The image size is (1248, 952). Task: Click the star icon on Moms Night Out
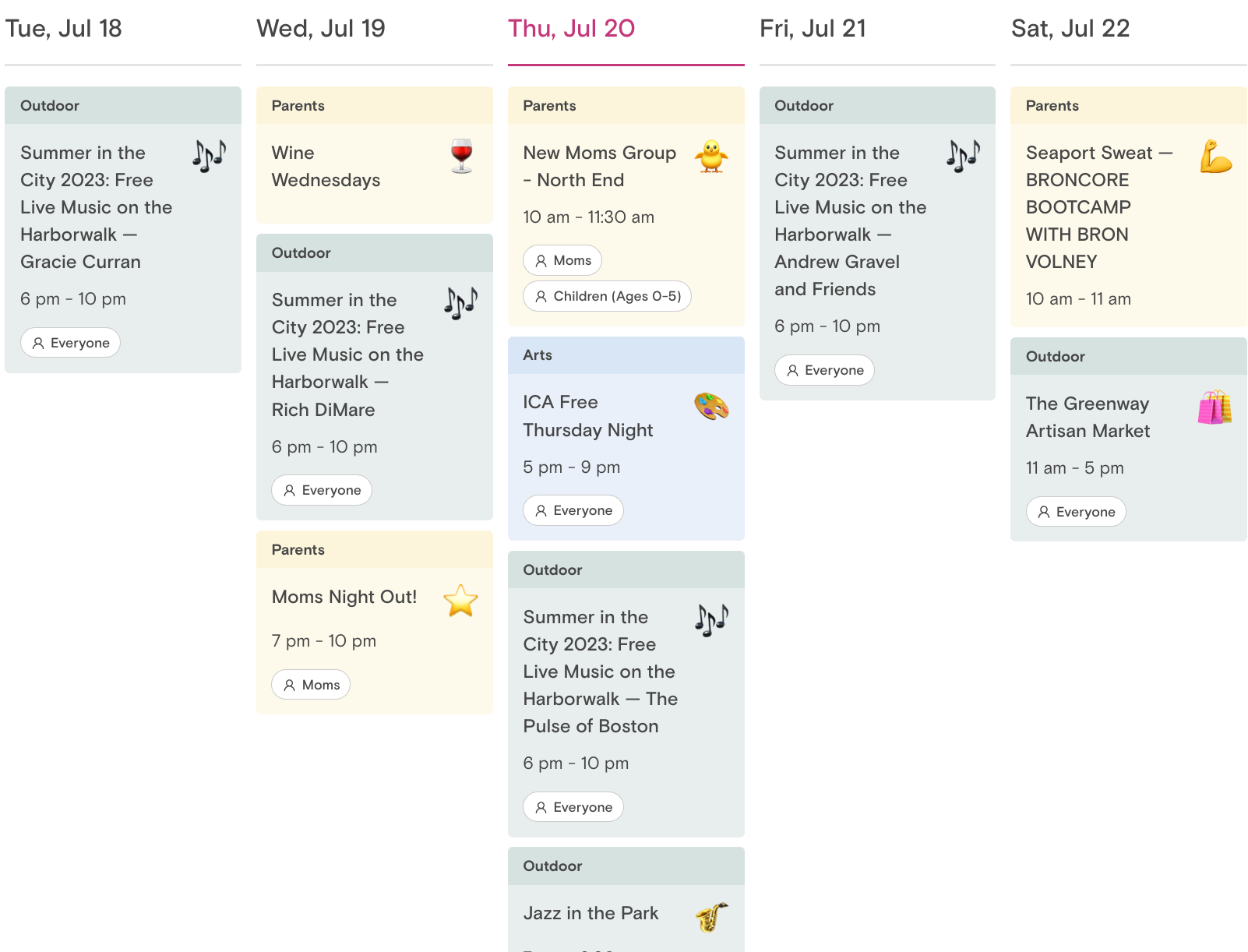click(x=460, y=601)
